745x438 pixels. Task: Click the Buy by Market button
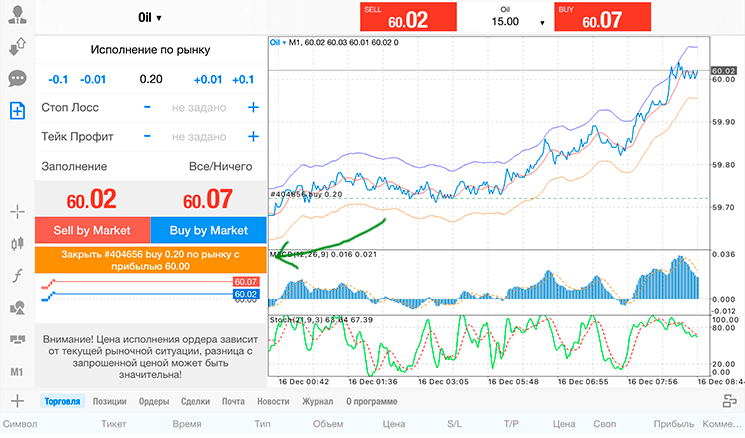(209, 230)
